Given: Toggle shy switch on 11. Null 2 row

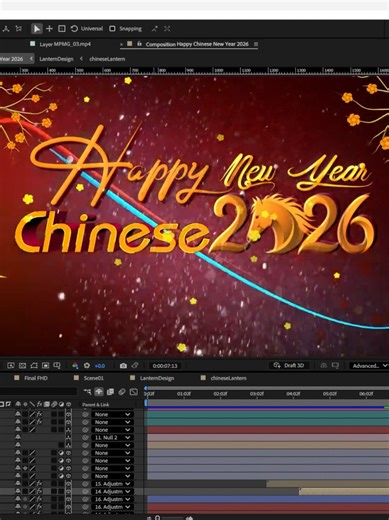Looking at the screenshot, I should point(18,437).
